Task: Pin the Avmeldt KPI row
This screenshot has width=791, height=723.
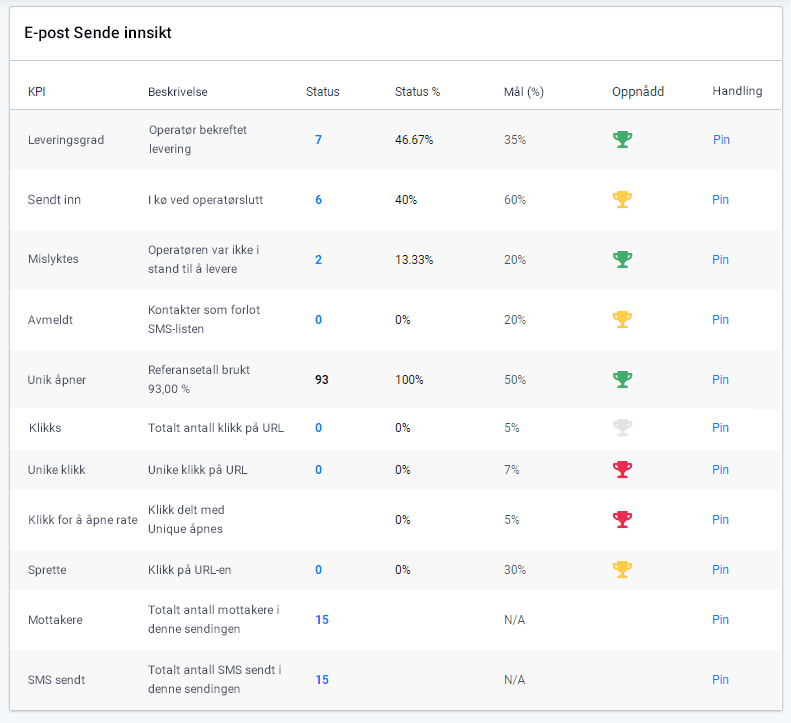Action: pyautogui.click(x=721, y=320)
